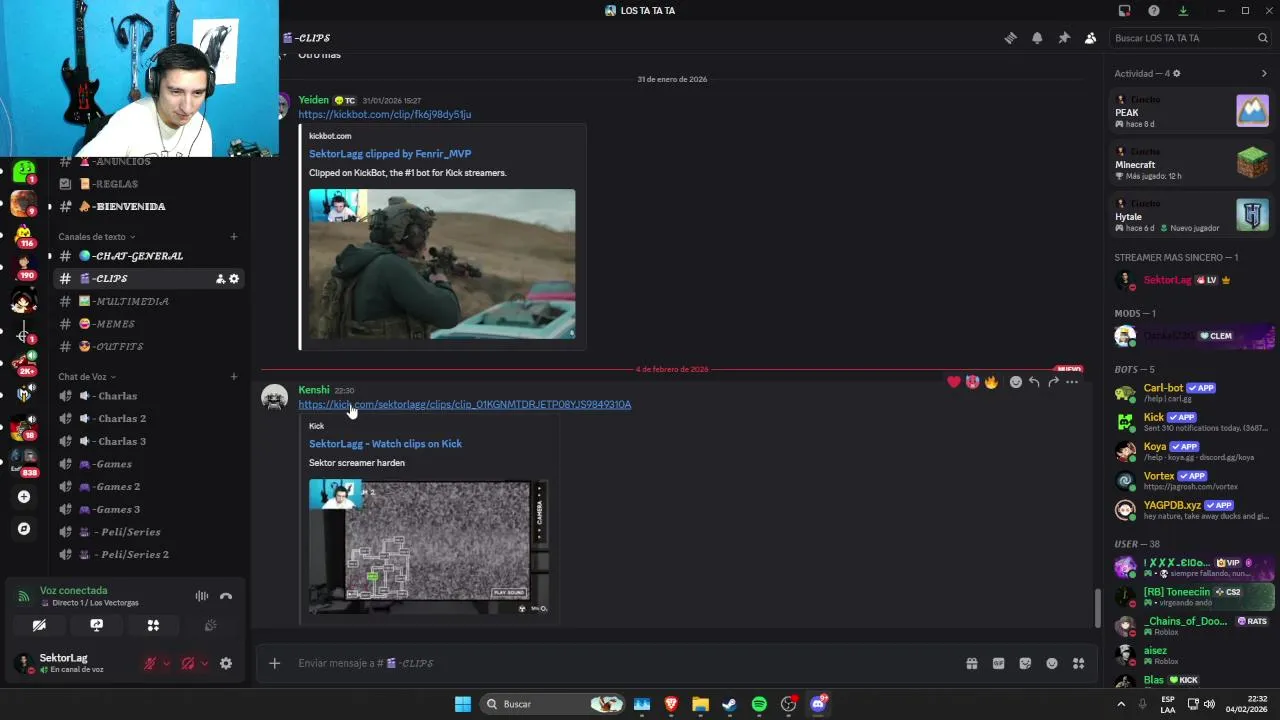Open the -BIENVENIDA channel

click(x=148, y=207)
